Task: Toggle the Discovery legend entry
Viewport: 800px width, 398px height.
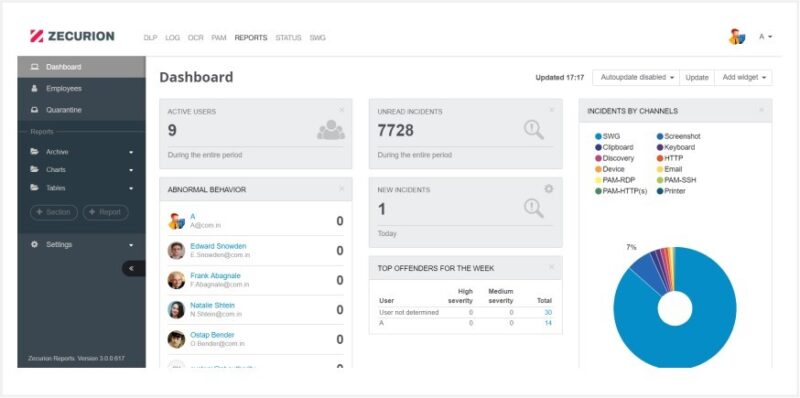Action: pyautogui.click(x=614, y=158)
